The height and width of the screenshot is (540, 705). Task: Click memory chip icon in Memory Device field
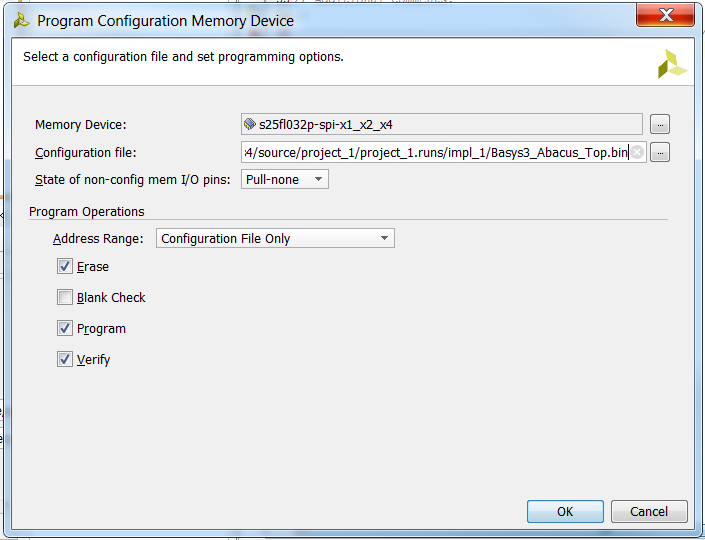pos(250,124)
